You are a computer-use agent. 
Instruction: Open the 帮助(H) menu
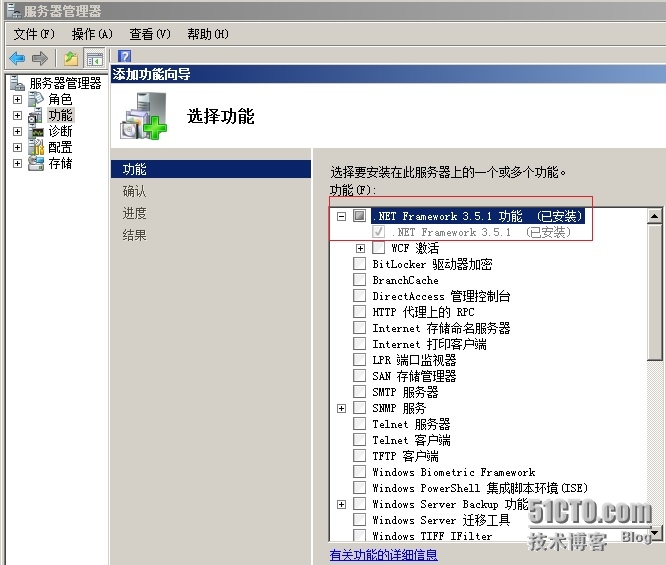(208, 34)
